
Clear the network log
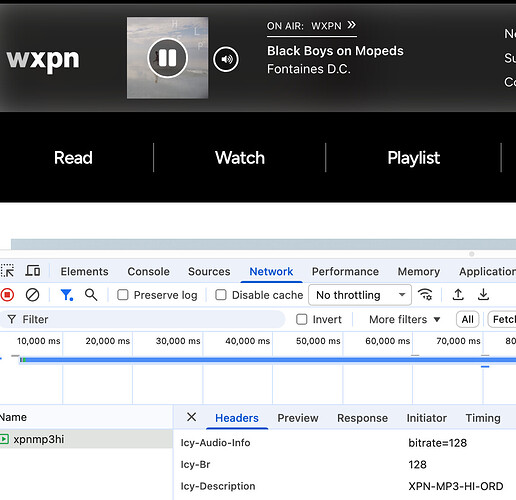pos(32,295)
